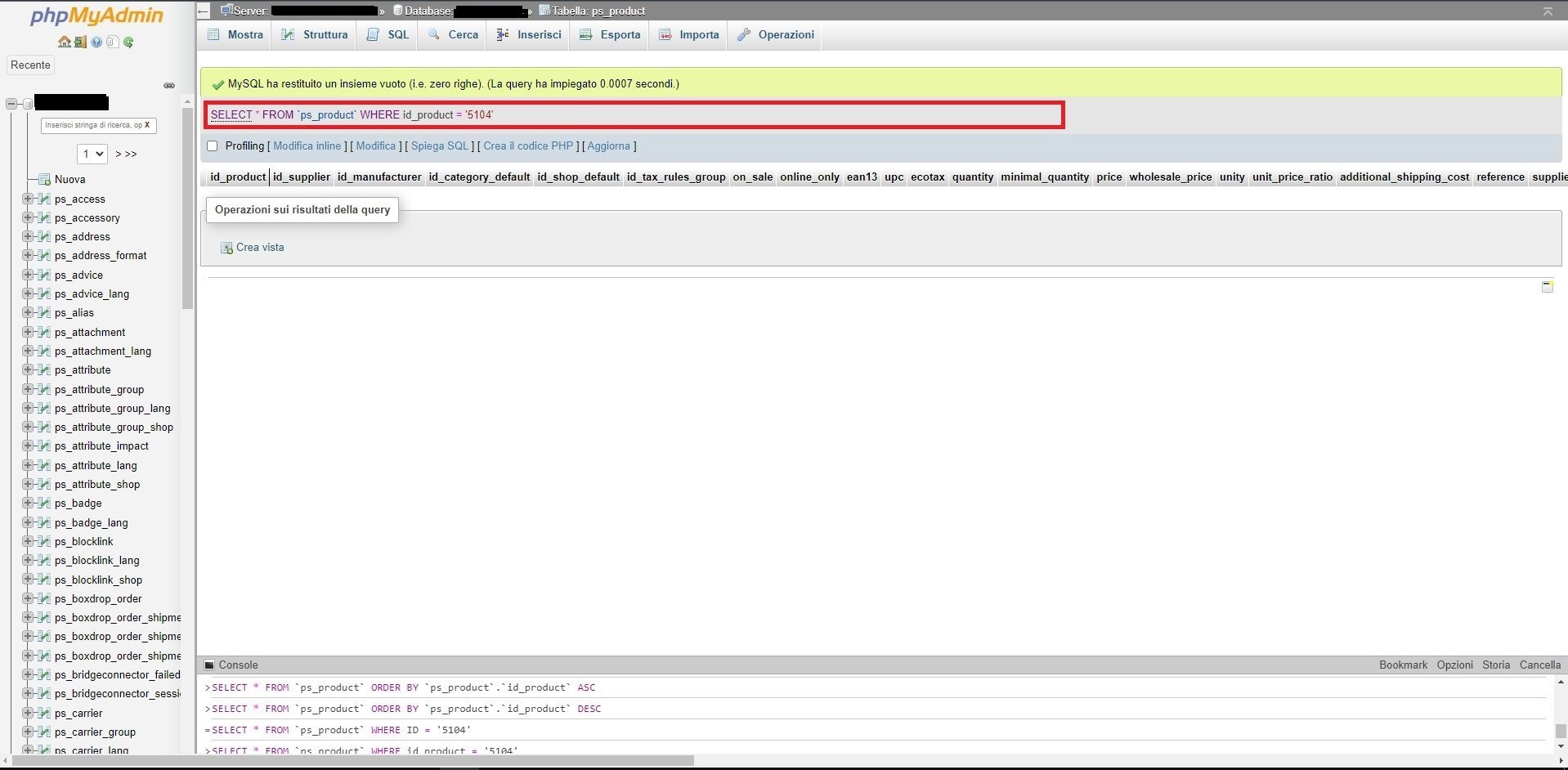This screenshot has width=1568, height=770.
Task: Reload navigation panel with green arrow icon
Action: [128, 42]
